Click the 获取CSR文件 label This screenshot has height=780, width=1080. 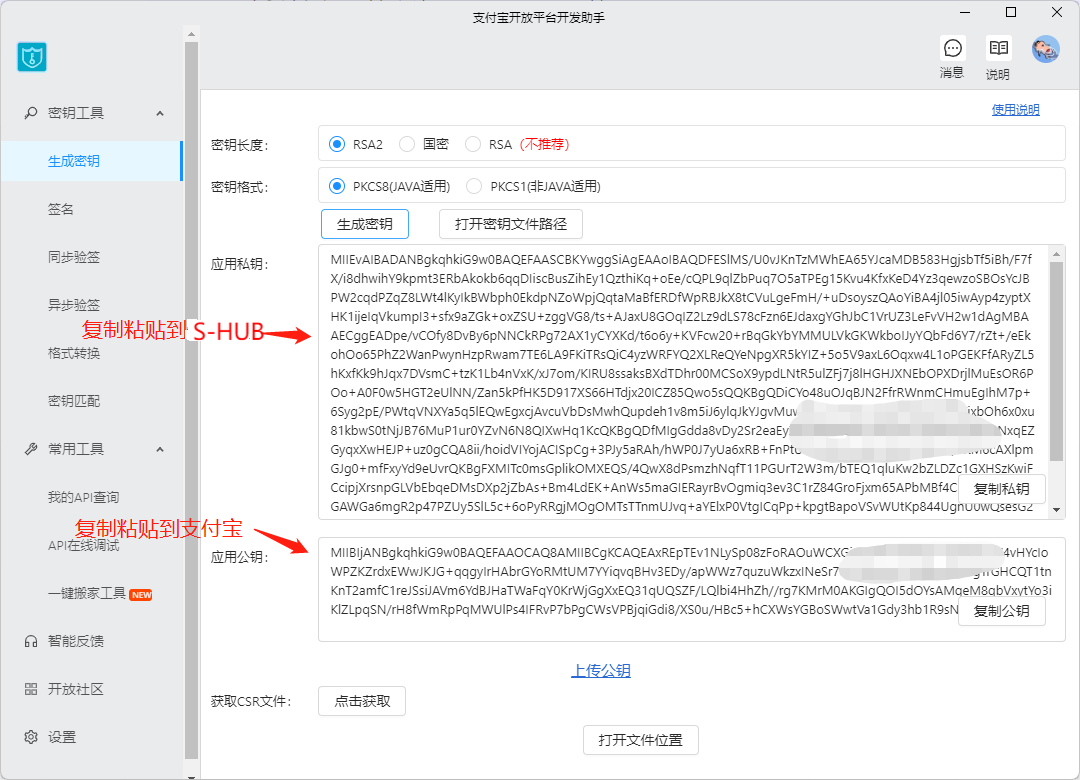[251, 701]
